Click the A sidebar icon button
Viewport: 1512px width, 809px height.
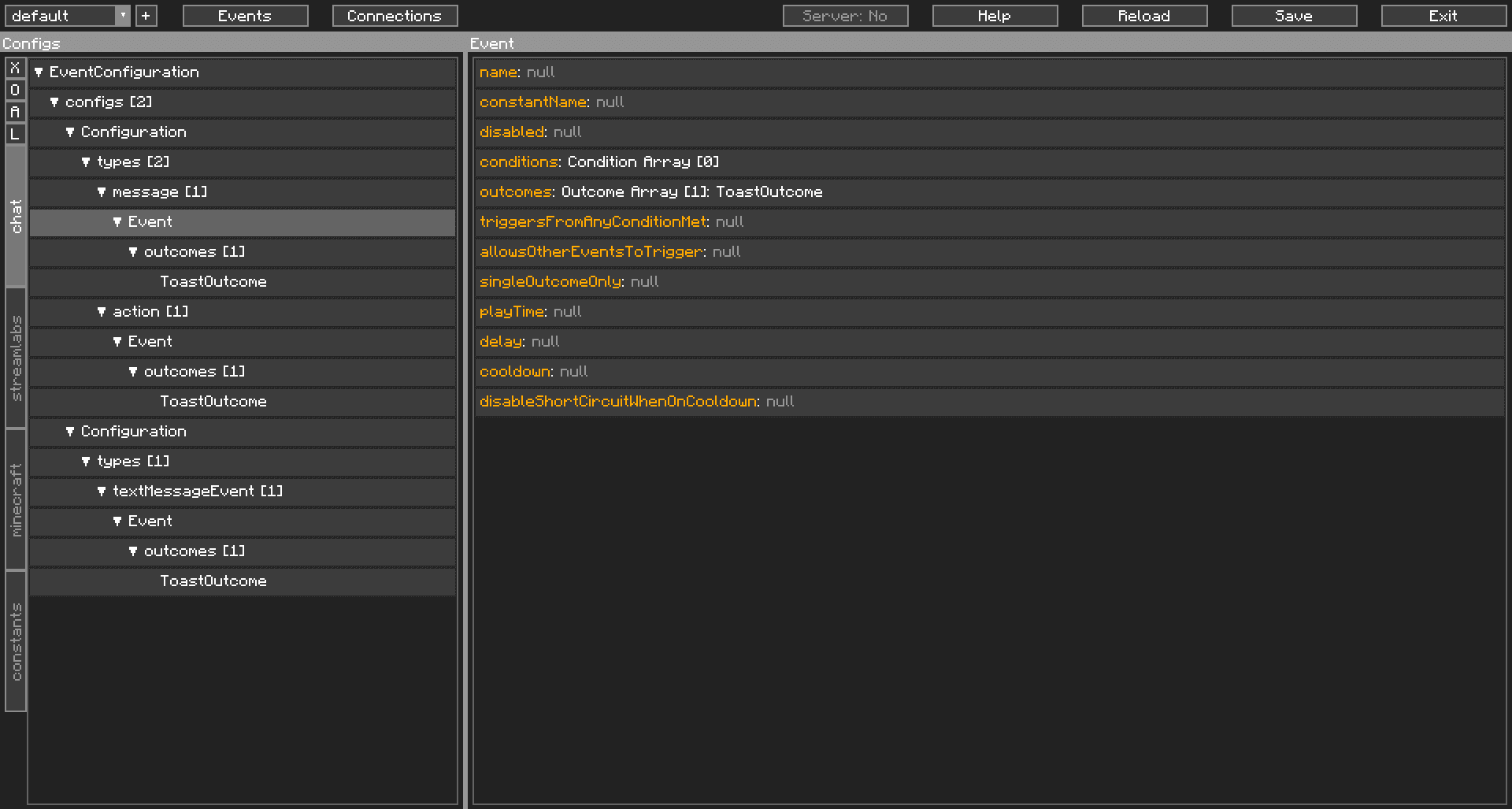[15, 112]
